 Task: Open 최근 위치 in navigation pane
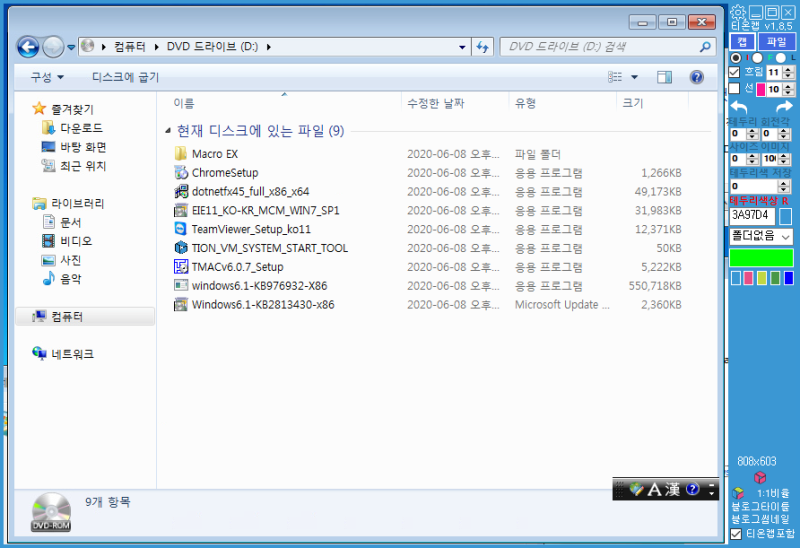coord(83,166)
